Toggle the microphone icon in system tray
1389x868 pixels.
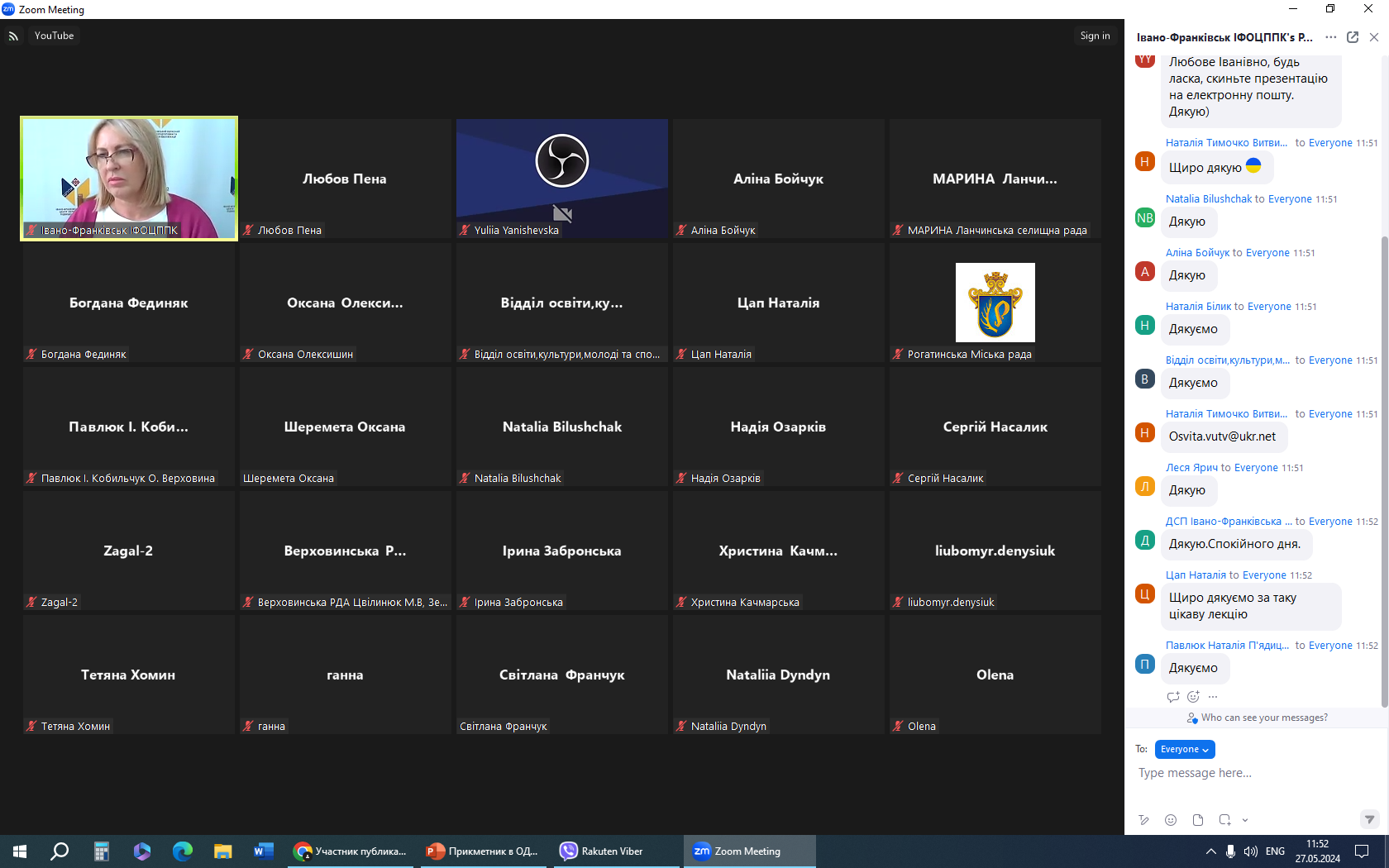click(x=1230, y=851)
